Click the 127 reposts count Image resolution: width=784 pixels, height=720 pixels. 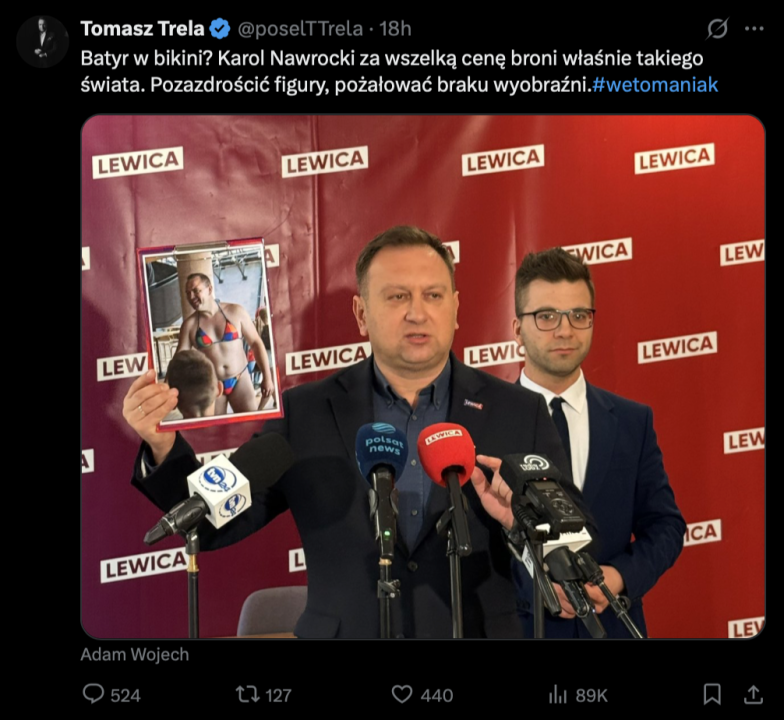coord(278,696)
